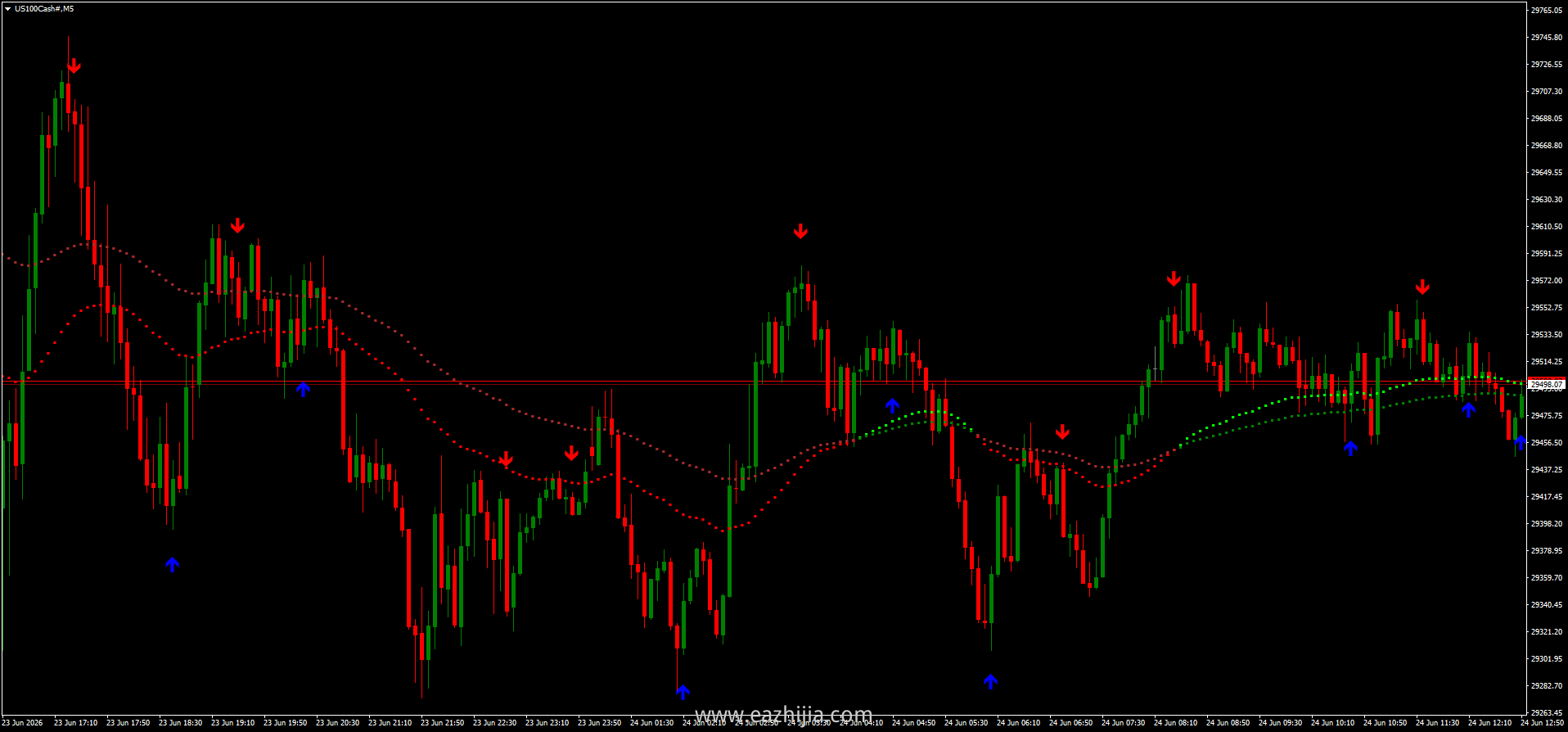Image resolution: width=1568 pixels, height=732 pixels.
Task: Click the 23 Jun 22:30 time label
Action: pyautogui.click(x=494, y=722)
